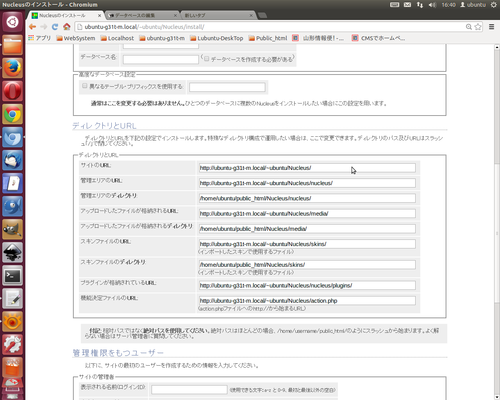
Task: Open the system power gear menu
Action: 494,5
